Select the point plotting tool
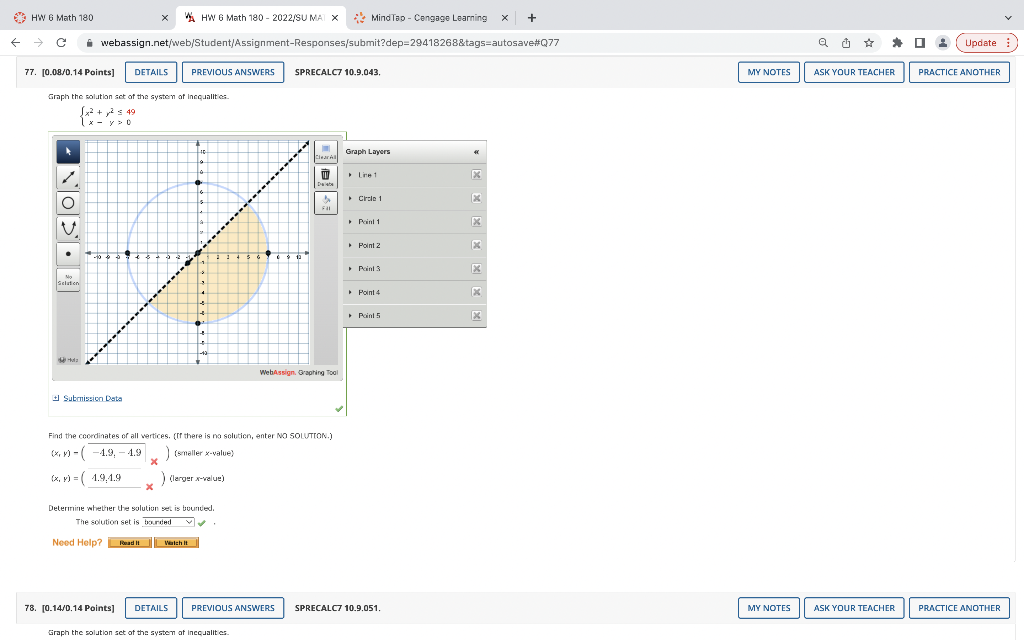1024x640 pixels. tap(68, 254)
